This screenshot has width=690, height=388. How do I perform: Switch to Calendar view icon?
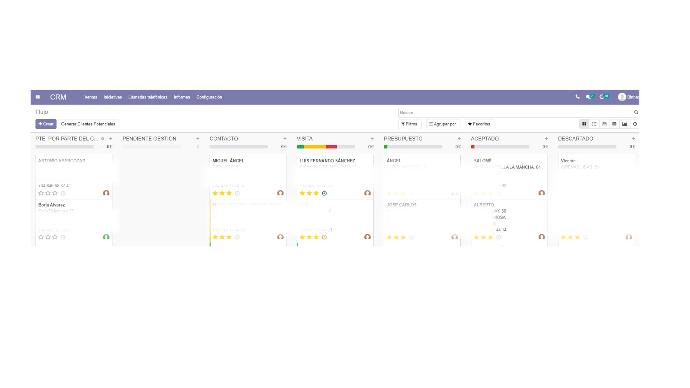pos(604,124)
